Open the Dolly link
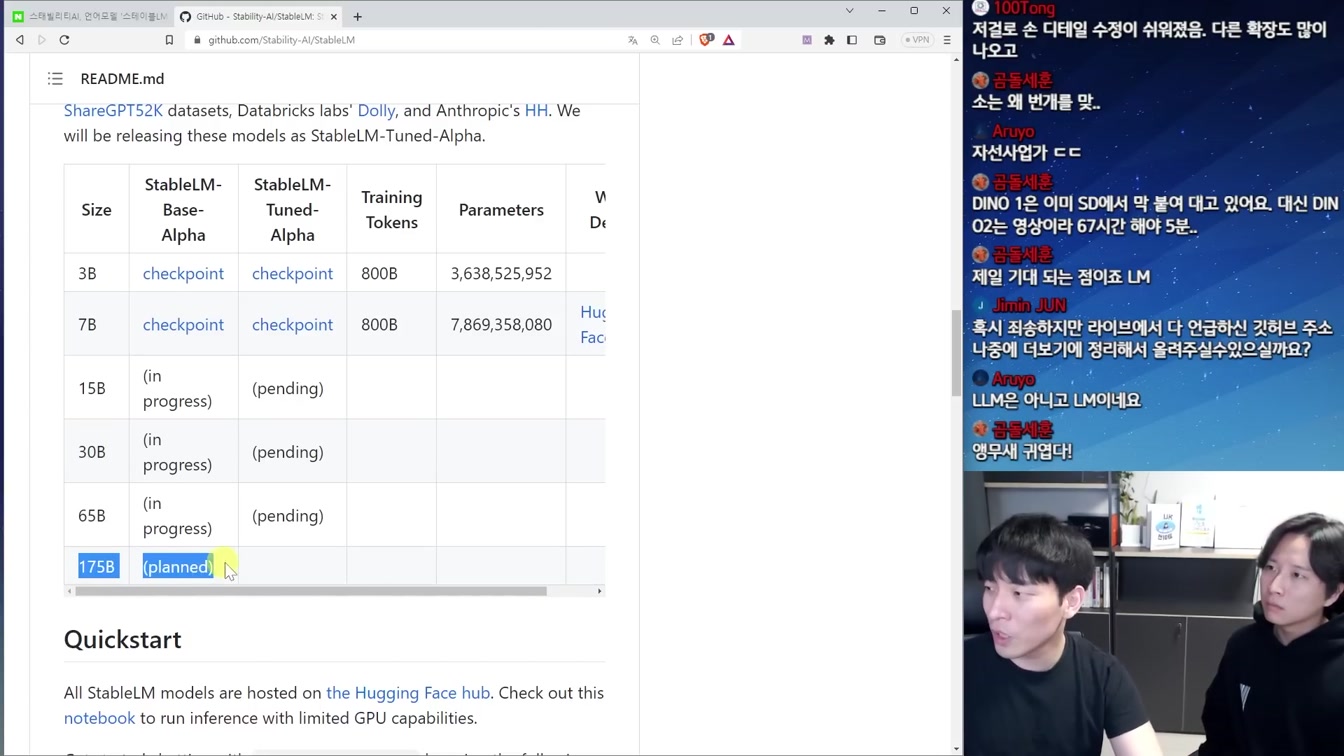1344x756 pixels. pos(376,111)
